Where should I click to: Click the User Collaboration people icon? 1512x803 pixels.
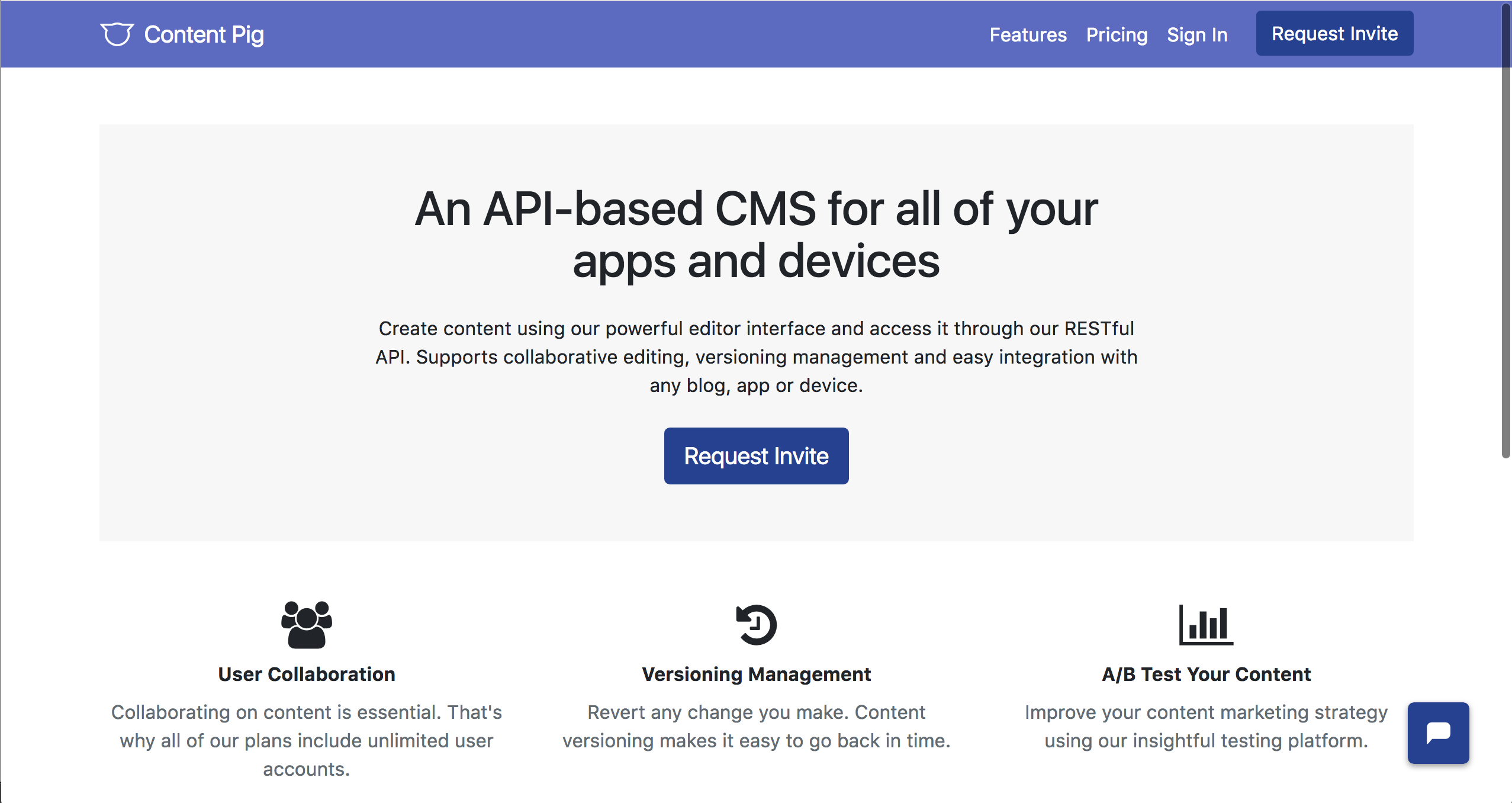click(x=307, y=624)
